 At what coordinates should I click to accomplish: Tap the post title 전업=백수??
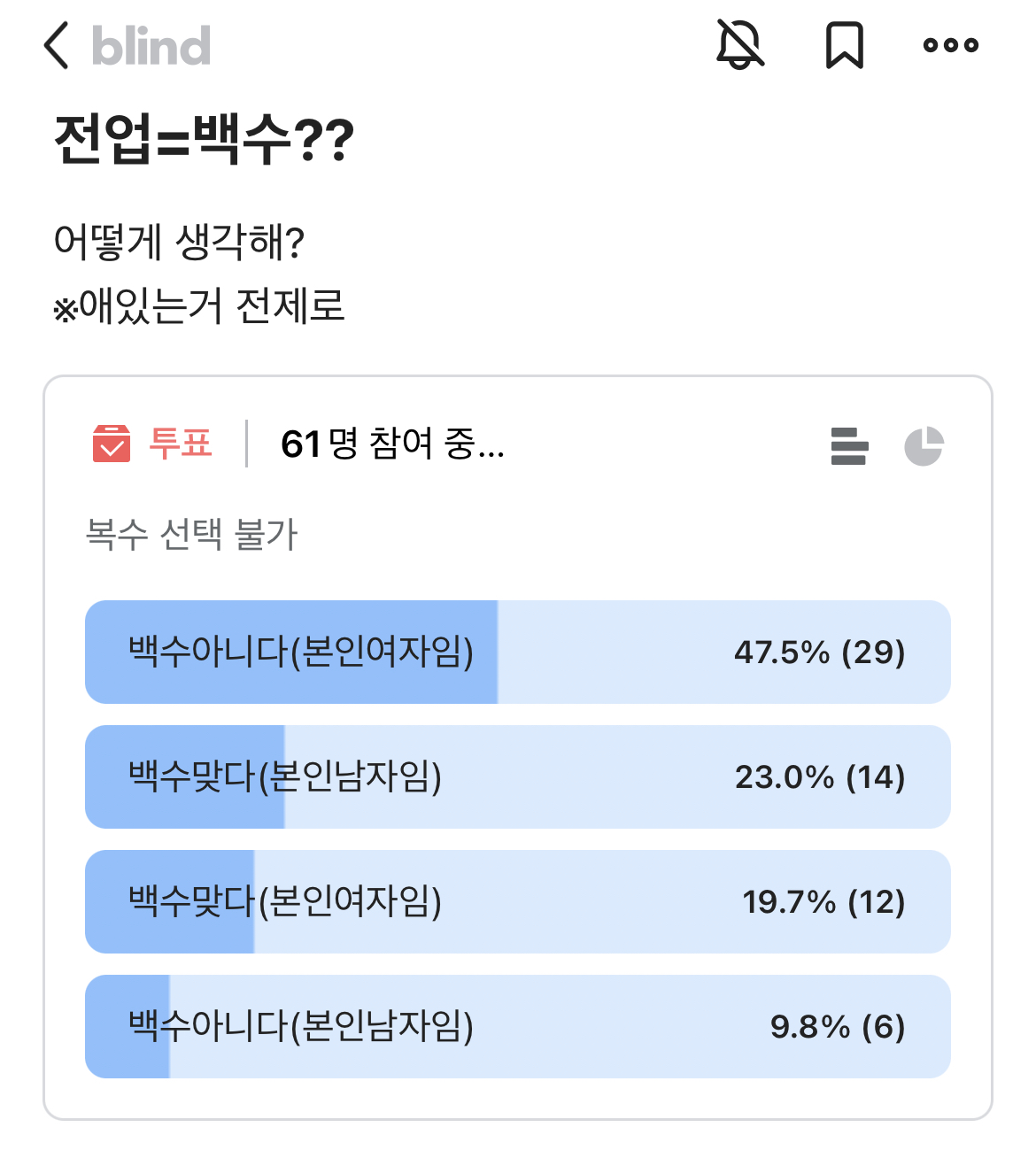(x=205, y=140)
